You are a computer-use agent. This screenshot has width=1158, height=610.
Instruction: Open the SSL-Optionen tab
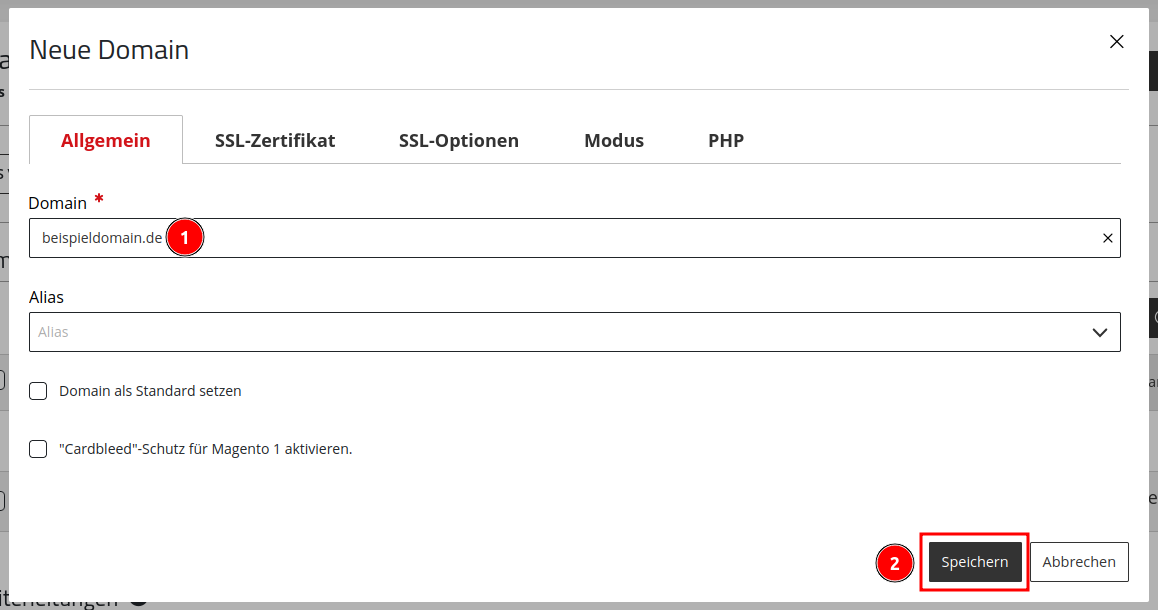(x=459, y=140)
